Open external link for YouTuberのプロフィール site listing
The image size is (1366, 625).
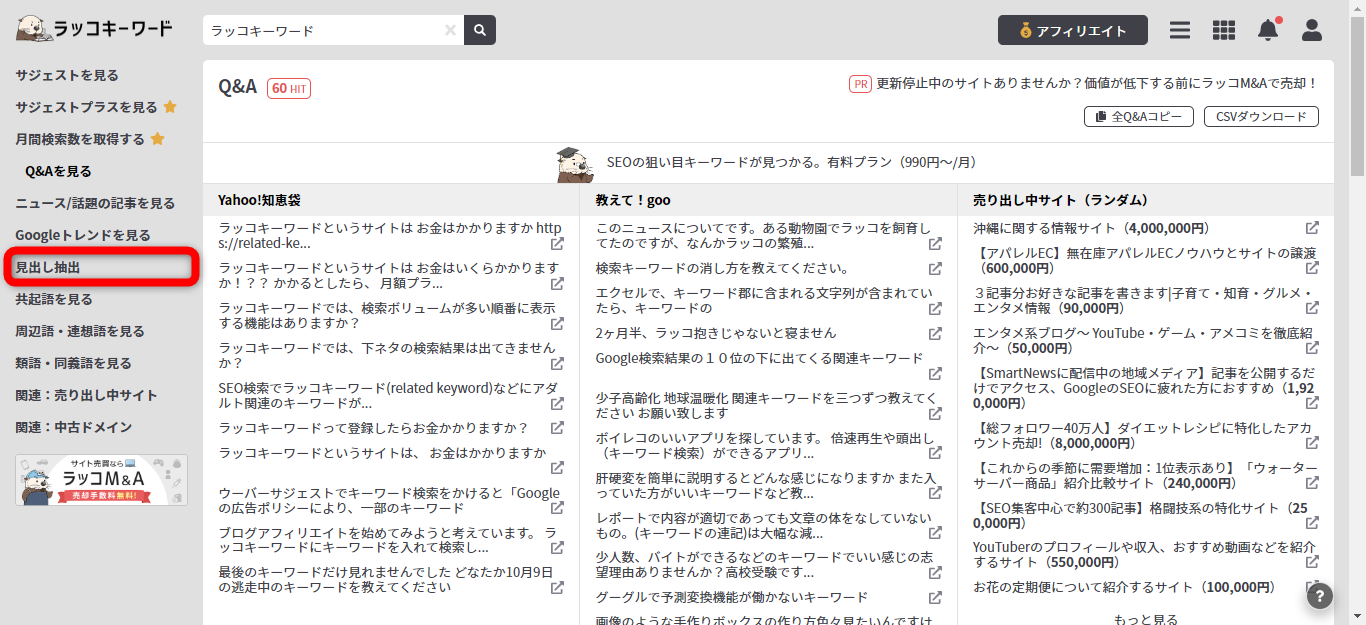tap(1312, 564)
